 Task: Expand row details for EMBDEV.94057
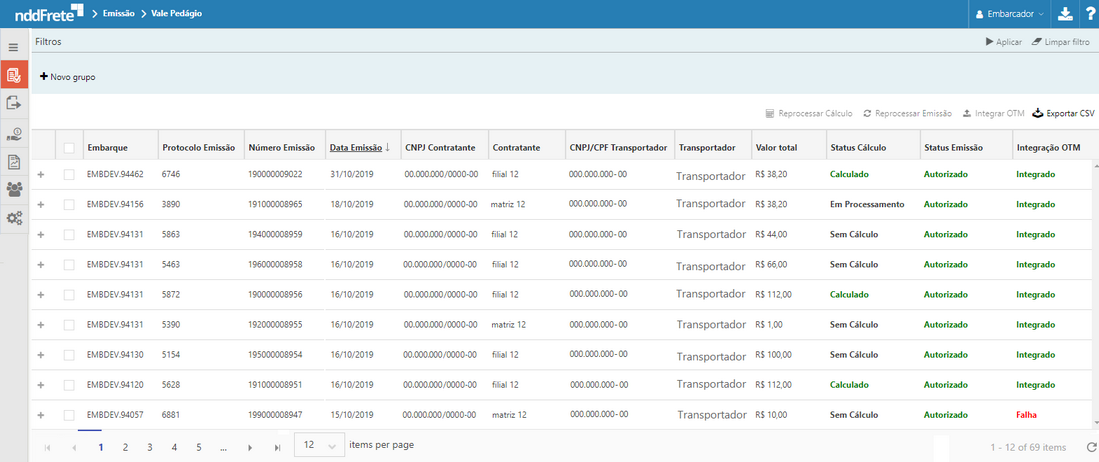(41, 415)
